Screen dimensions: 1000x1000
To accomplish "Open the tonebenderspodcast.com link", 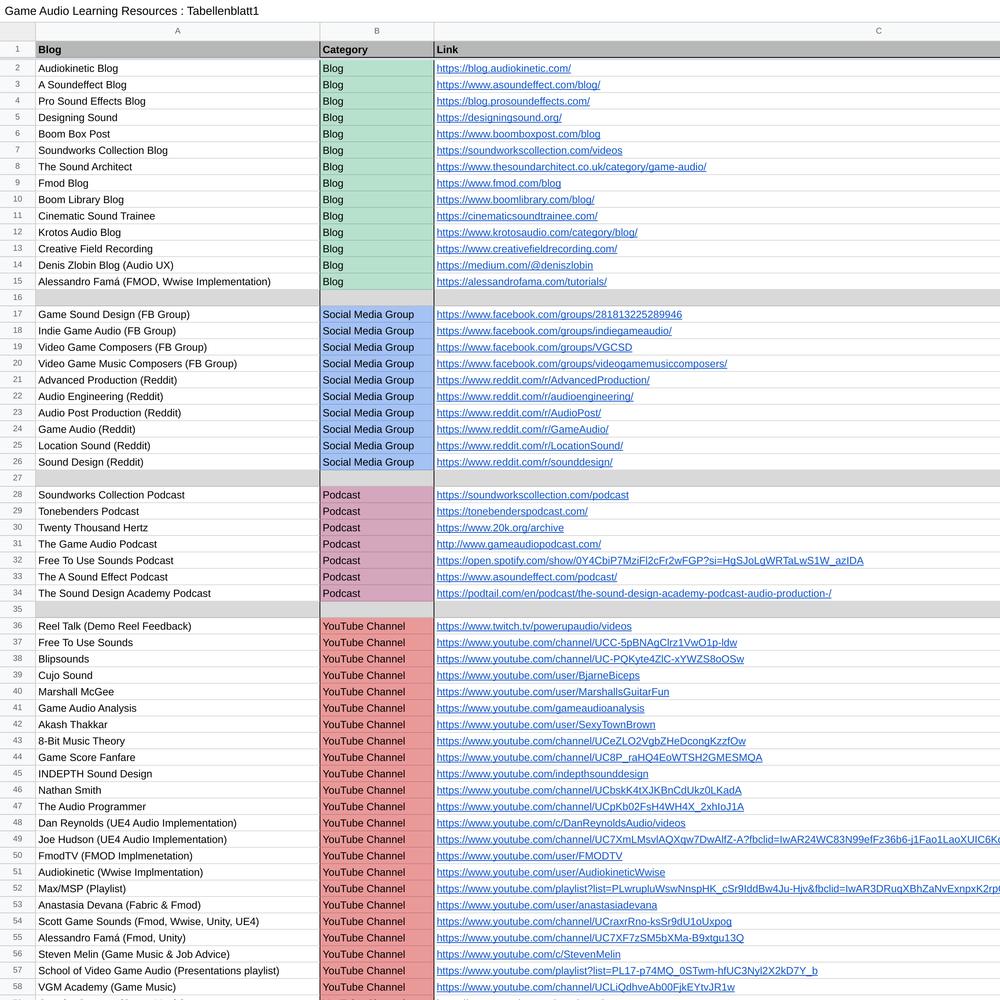I will tap(512, 511).
